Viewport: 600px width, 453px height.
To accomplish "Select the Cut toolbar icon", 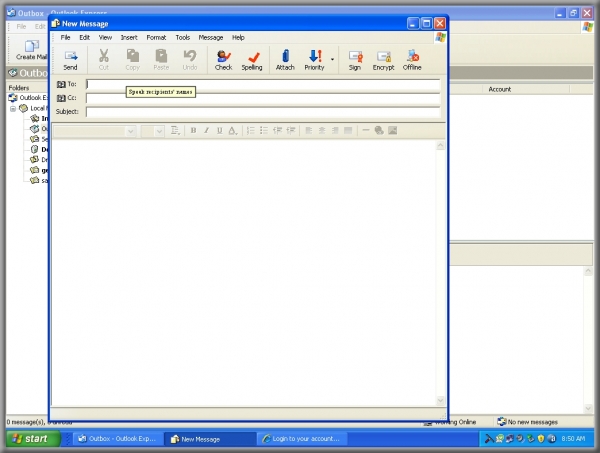I will point(104,60).
